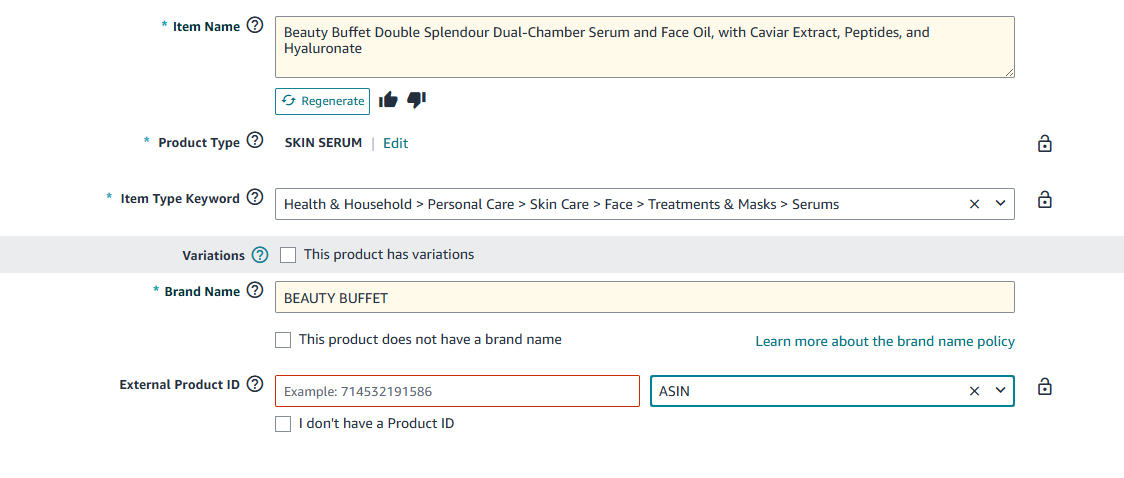Open Item Name help icon
1124x478 pixels.
click(x=254, y=26)
